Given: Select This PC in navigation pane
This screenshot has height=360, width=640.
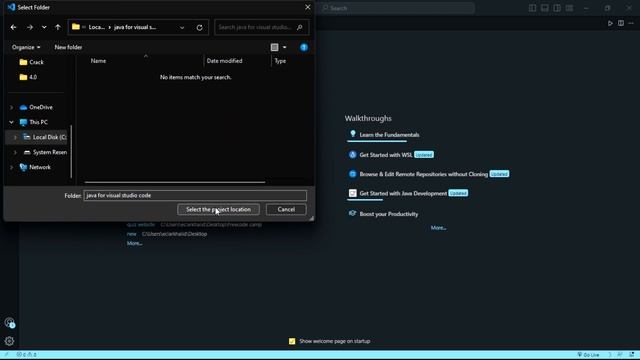Looking at the screenshot, I should point(34,122).
